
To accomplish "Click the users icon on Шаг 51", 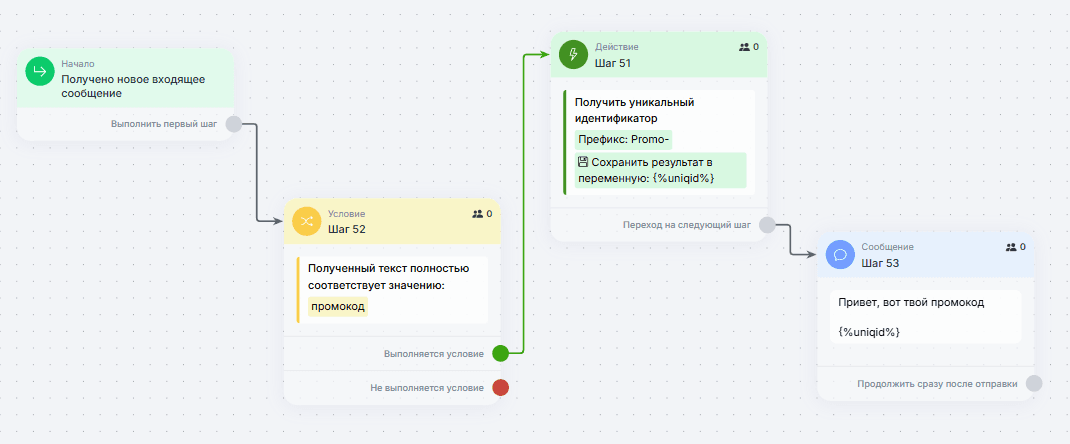I will (744, 47).
